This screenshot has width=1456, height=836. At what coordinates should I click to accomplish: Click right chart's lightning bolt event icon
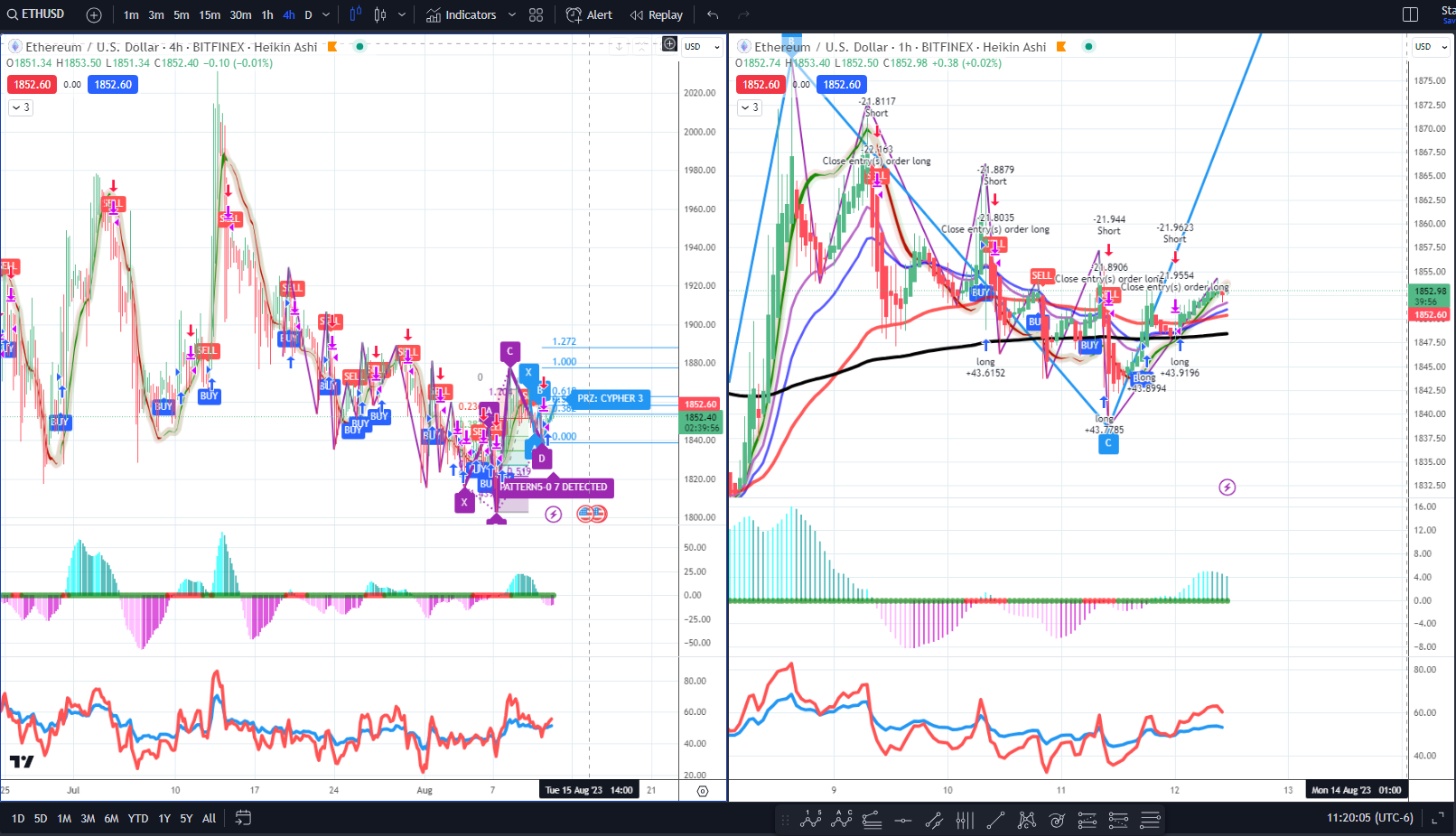point(1227,488)
